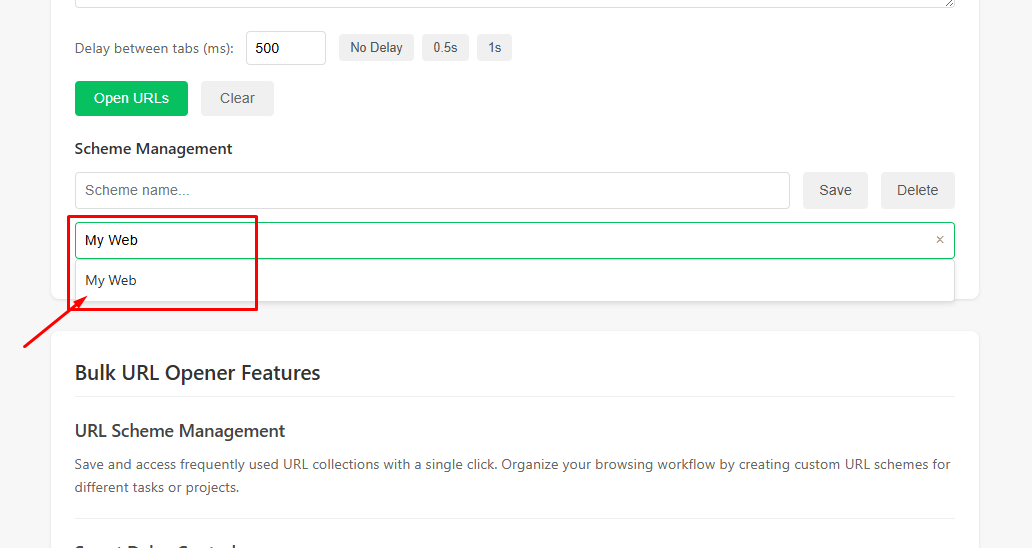Open the My Web scheme selector box

coord(515,240)
